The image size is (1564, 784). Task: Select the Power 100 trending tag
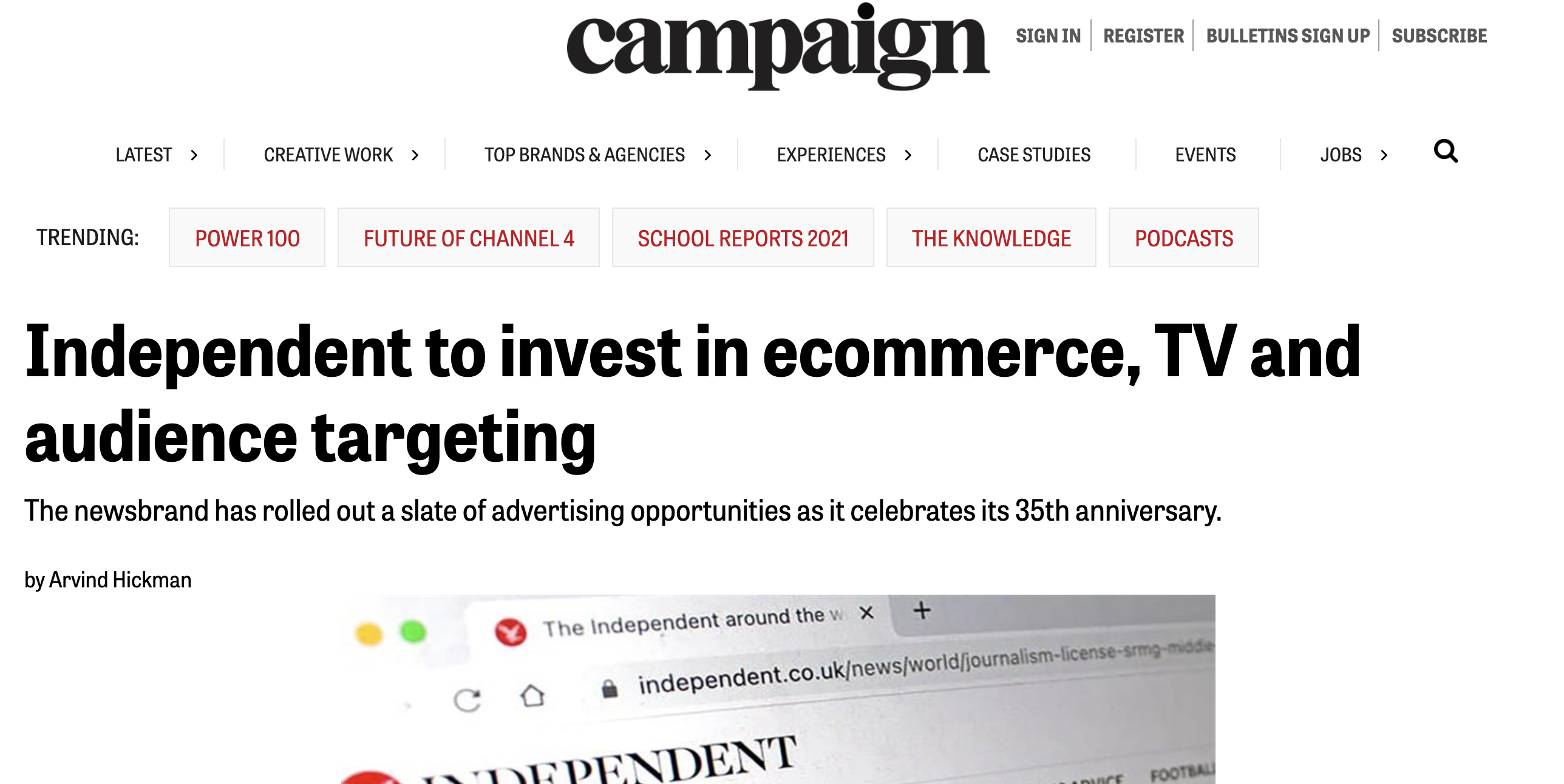coord(247,238)
